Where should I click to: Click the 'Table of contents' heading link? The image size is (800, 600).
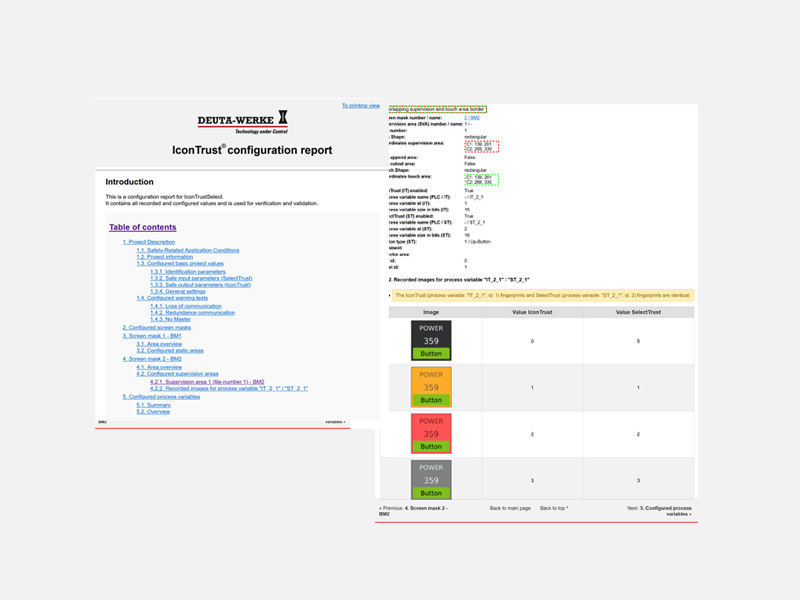tap(142, 227)
